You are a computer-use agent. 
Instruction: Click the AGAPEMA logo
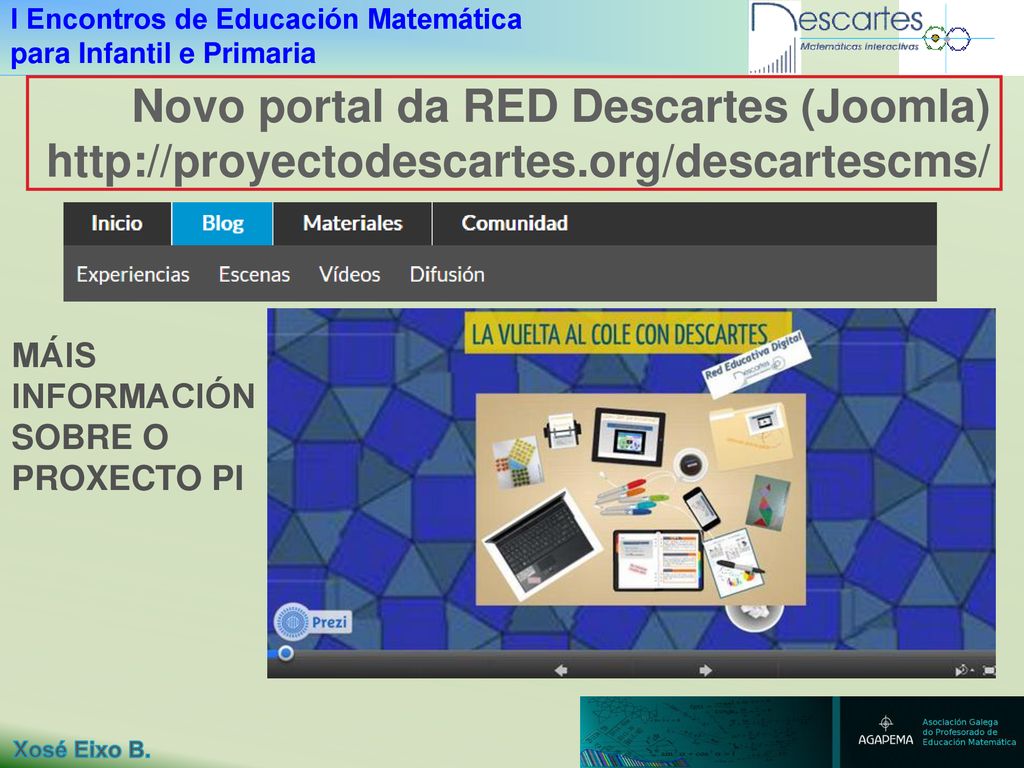tap(886, 733)
